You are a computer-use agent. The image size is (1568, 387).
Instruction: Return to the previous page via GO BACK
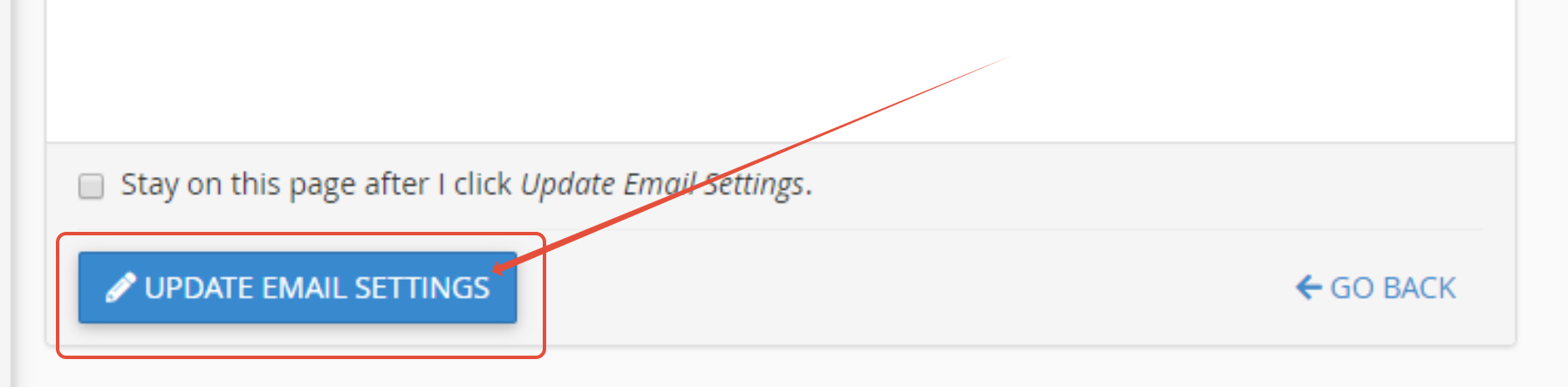coord(1376,288)
